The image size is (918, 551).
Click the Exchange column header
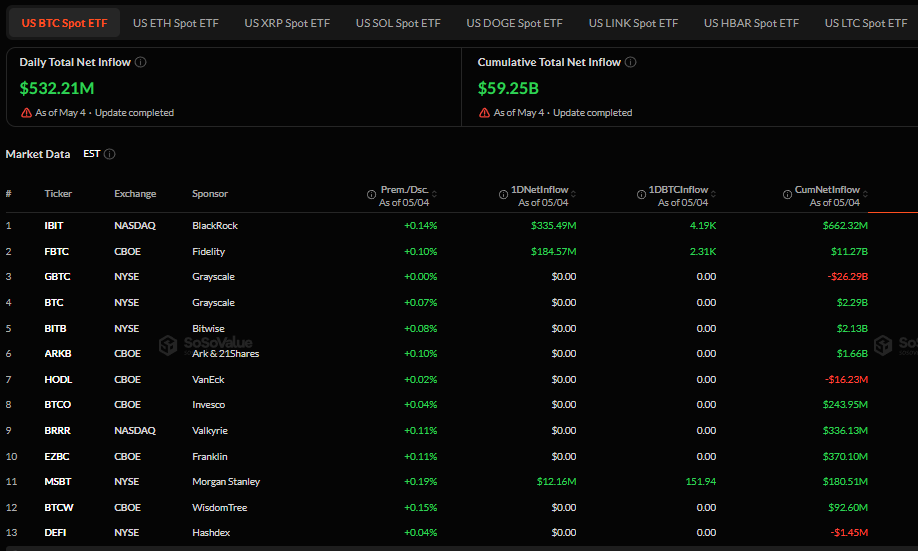[x=135, y=193]
